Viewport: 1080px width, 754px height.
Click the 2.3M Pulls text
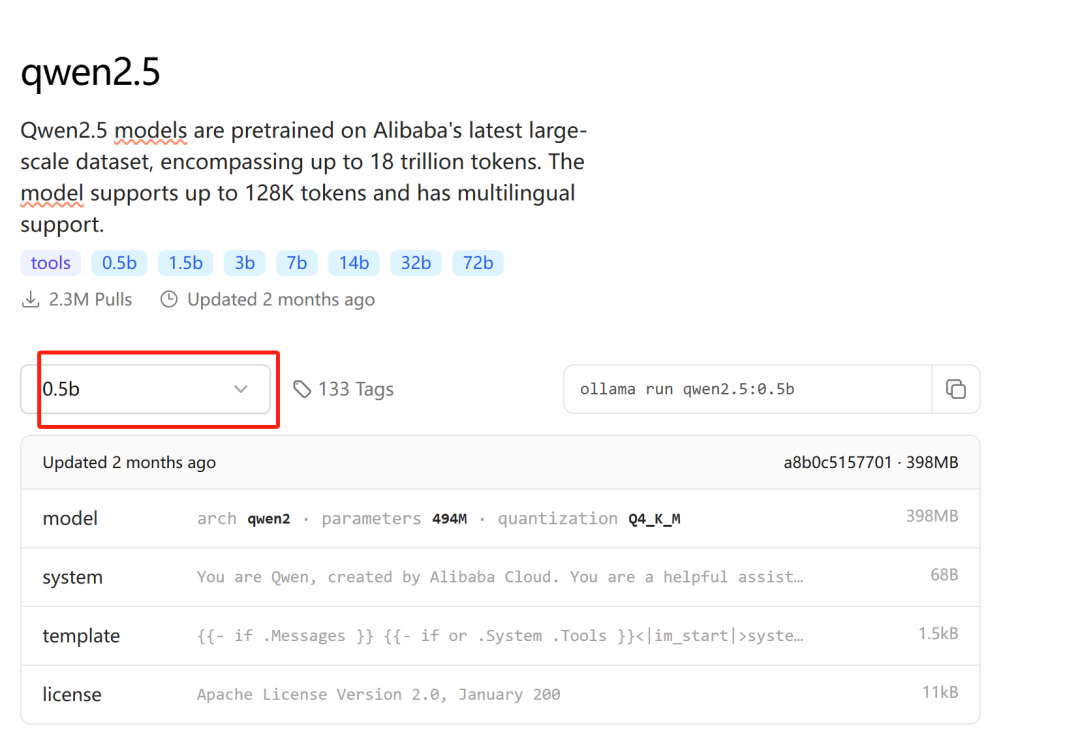coord(90,300)
